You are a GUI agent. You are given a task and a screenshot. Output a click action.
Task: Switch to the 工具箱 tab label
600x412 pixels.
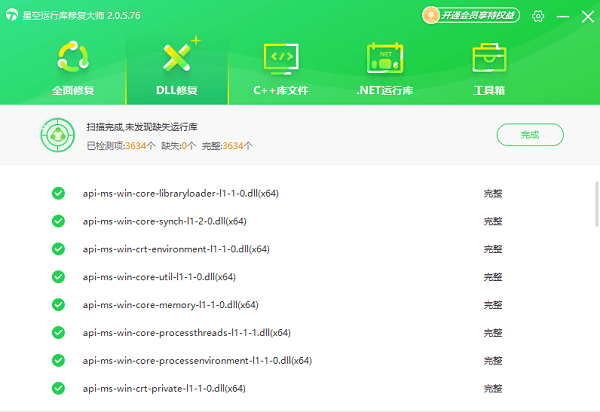coord(489,91)
